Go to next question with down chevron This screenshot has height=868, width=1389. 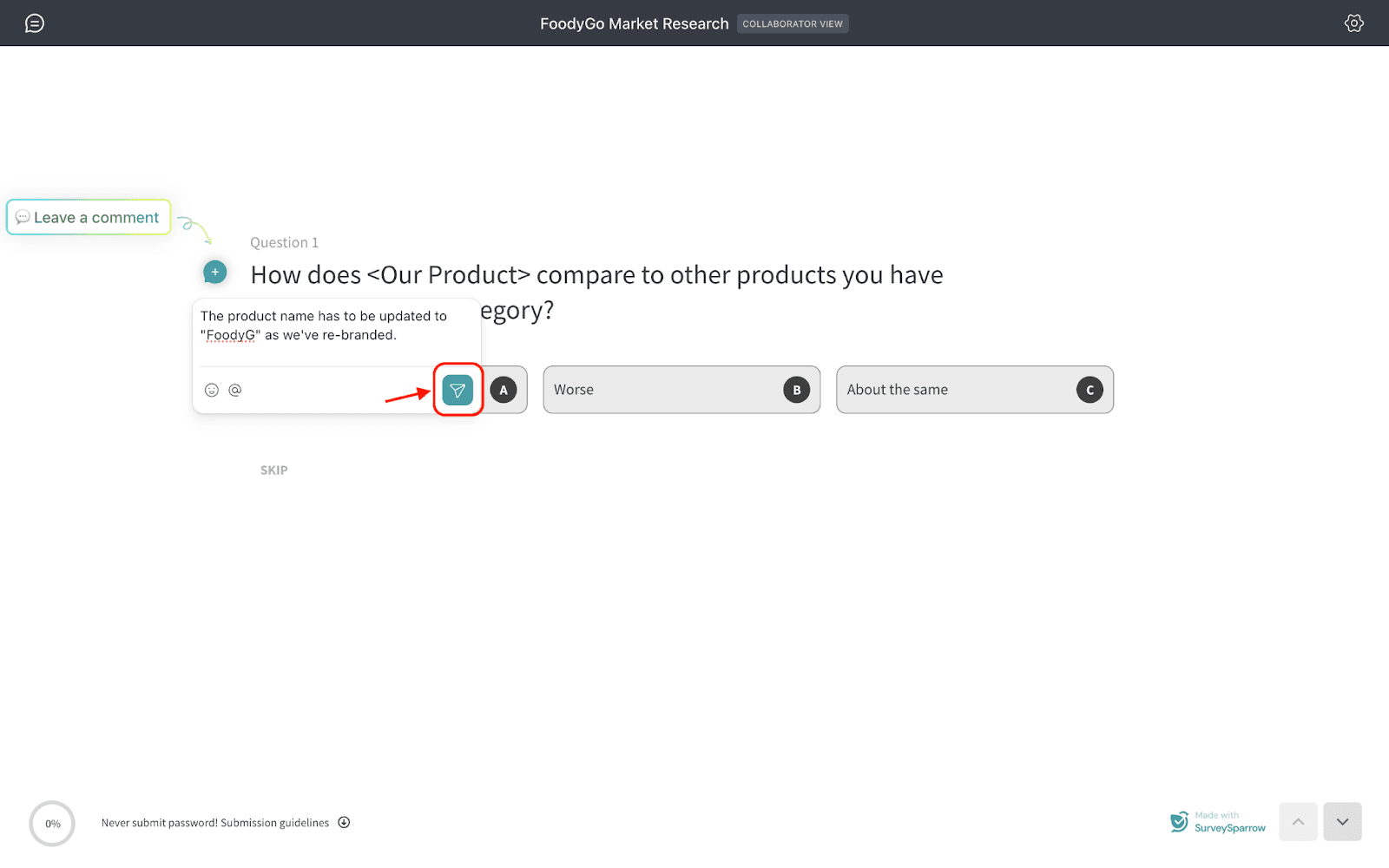pos(1342,822)
